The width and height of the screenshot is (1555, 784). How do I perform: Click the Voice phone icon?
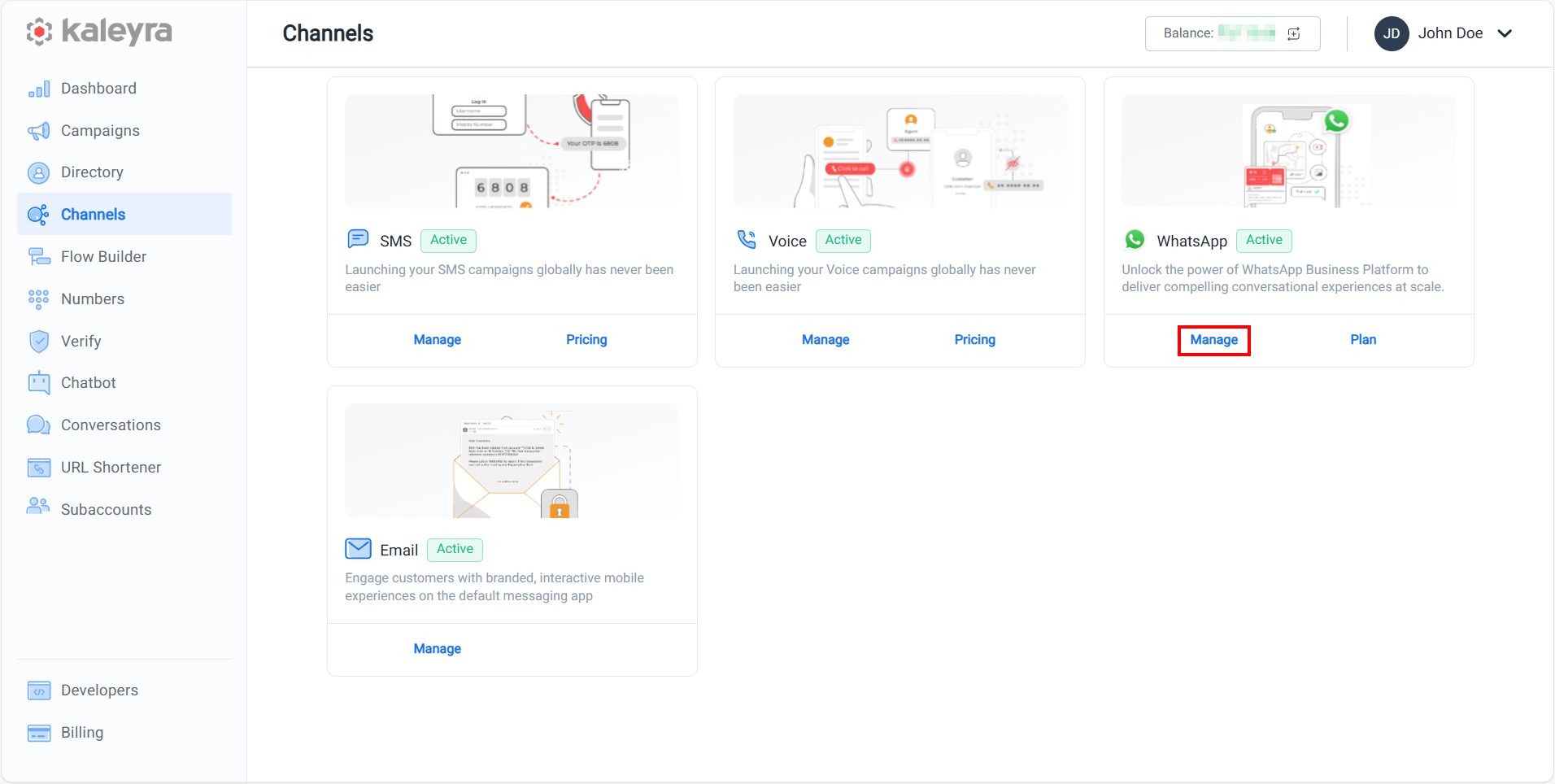click(747, 239)
